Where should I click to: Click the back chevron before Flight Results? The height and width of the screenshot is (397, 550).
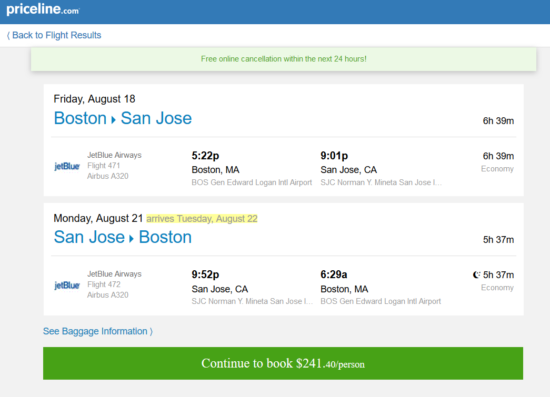point(8,35)
